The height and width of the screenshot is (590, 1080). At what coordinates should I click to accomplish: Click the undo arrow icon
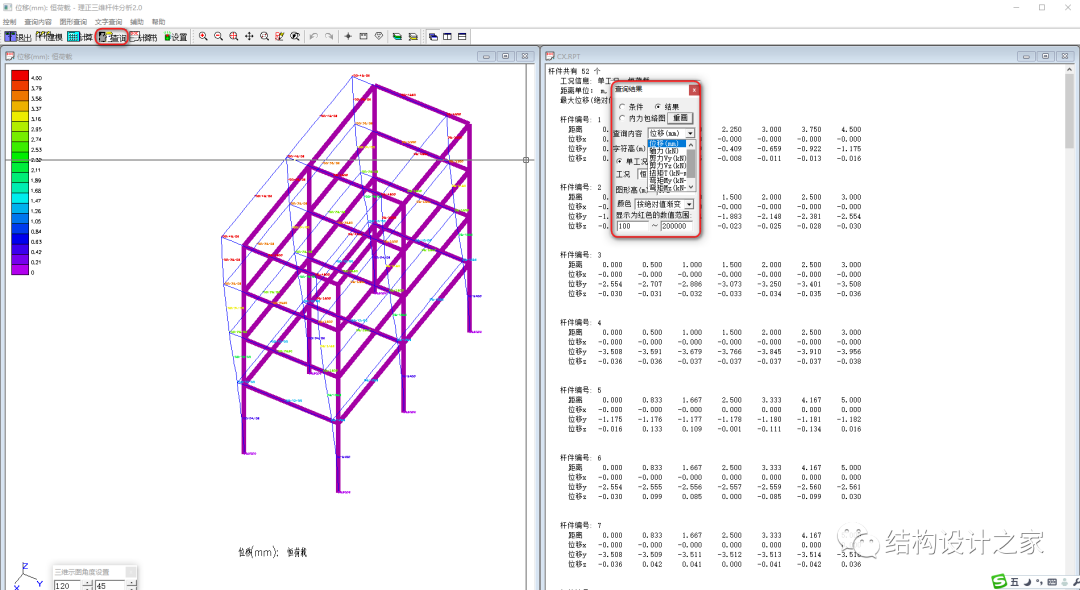[x=313, y=36]
